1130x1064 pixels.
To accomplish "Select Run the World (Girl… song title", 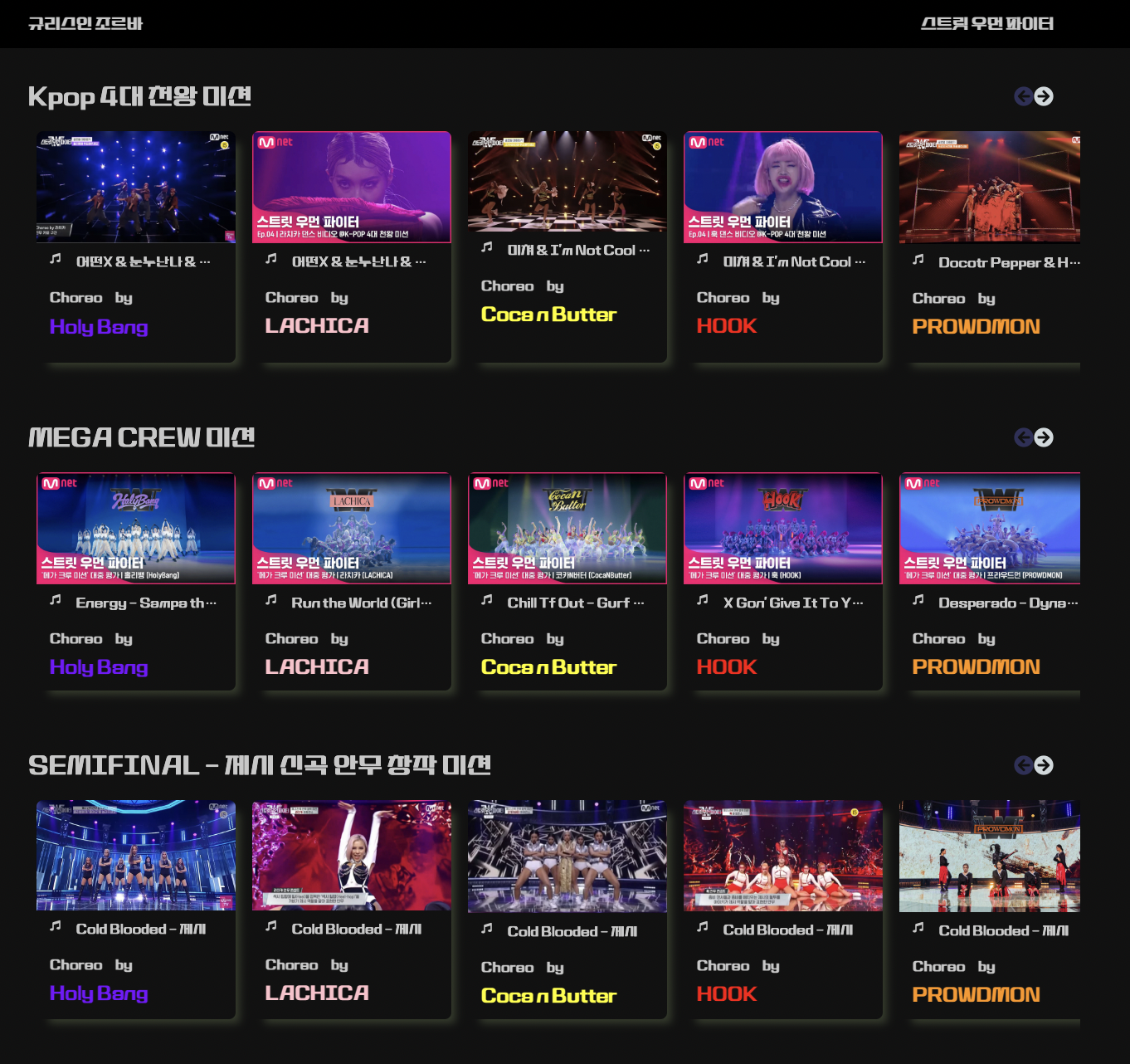I will [362, 603].
